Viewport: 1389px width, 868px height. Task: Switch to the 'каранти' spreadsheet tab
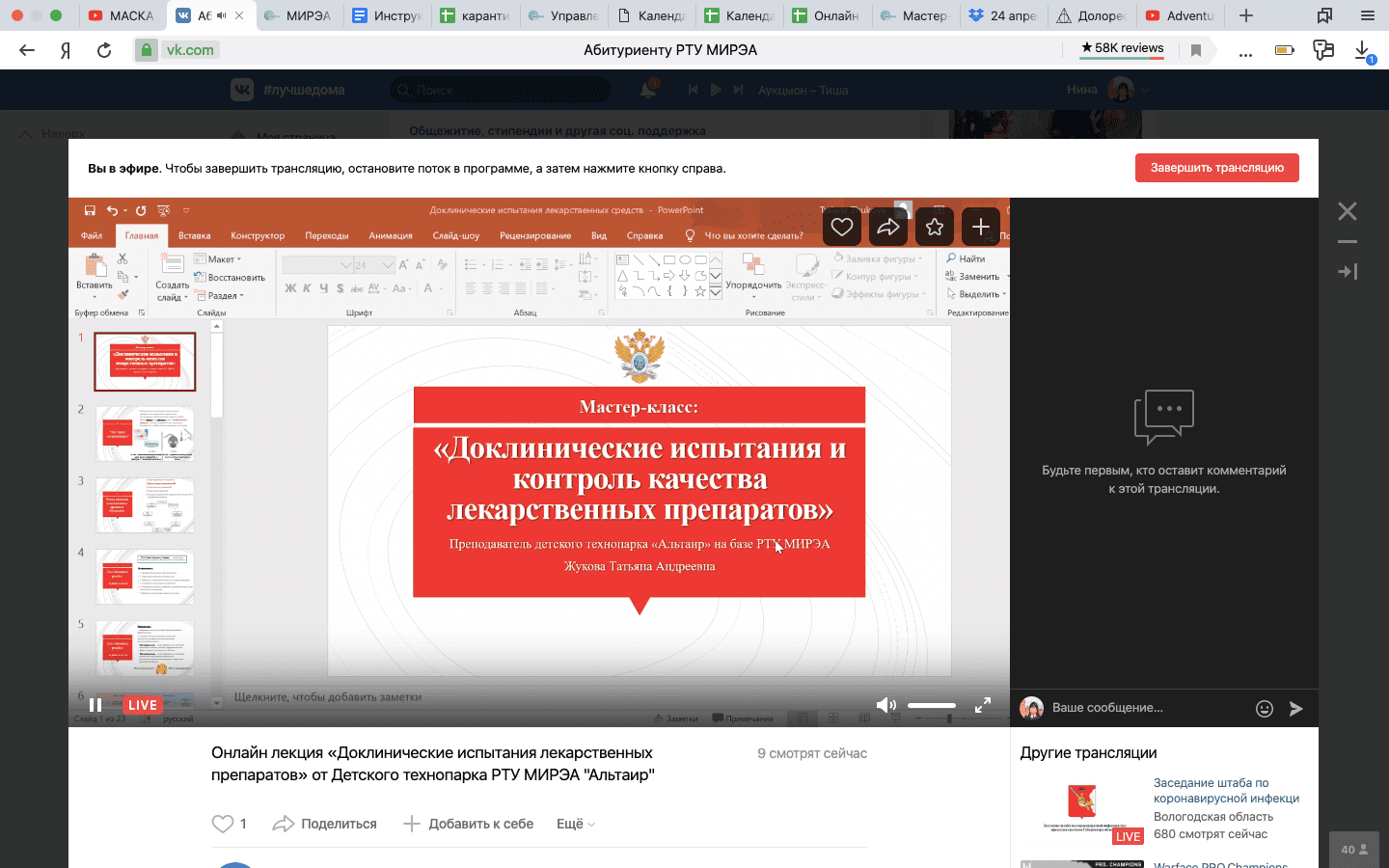click(x=475, y=15)
